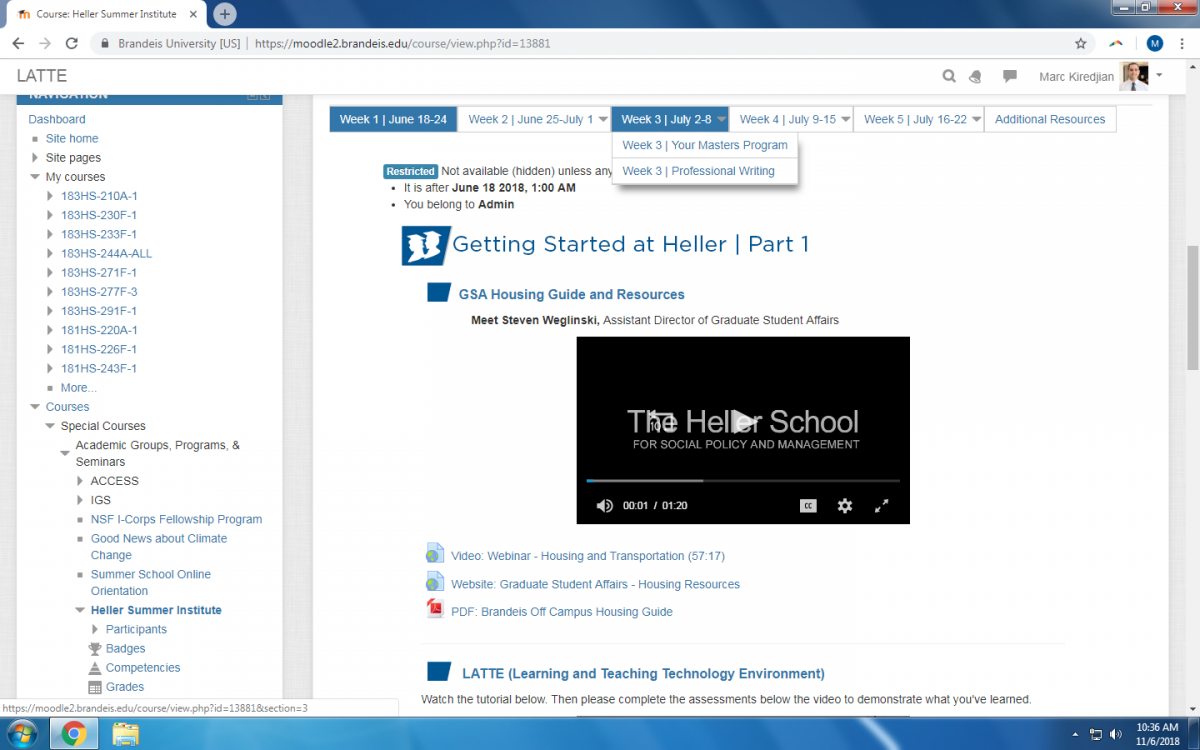Reload the page in Chrome
Image resolution: width=1200 pixels, height=750 pixels.
[x=72, y=44]
